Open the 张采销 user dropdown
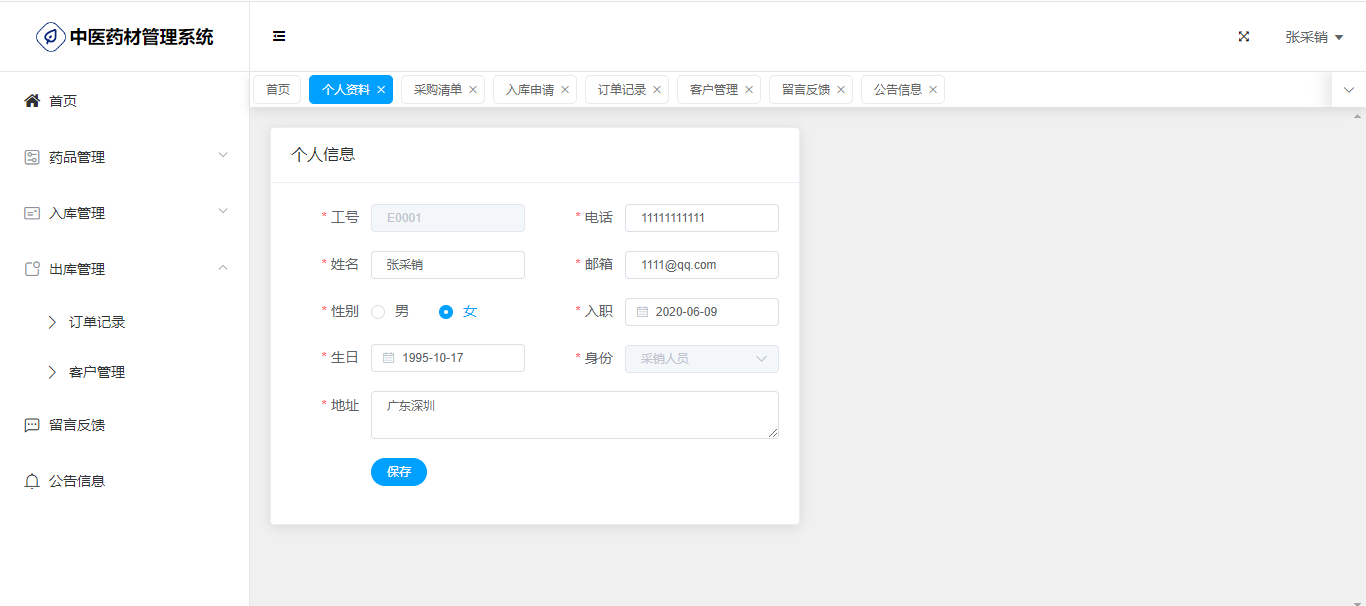This screenshot has height=606, width=1366. pyautogui.click(x=1313, y=37)
